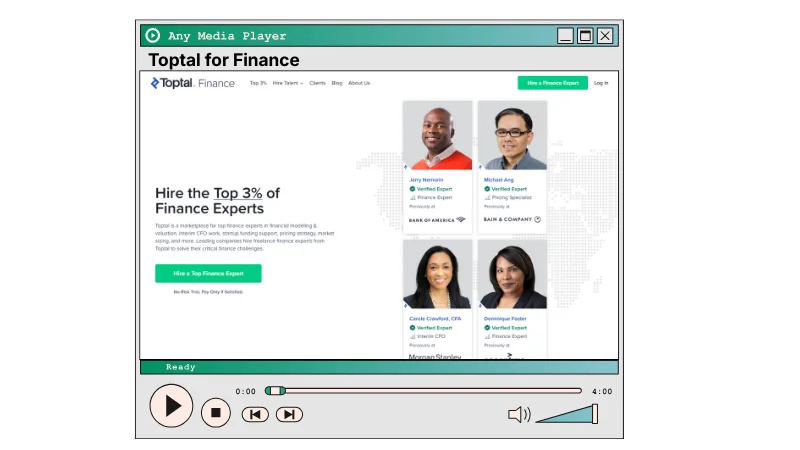Close the Any Media Player window
The height and width of the screenshot is (450, 800).
tap(605, 36)
